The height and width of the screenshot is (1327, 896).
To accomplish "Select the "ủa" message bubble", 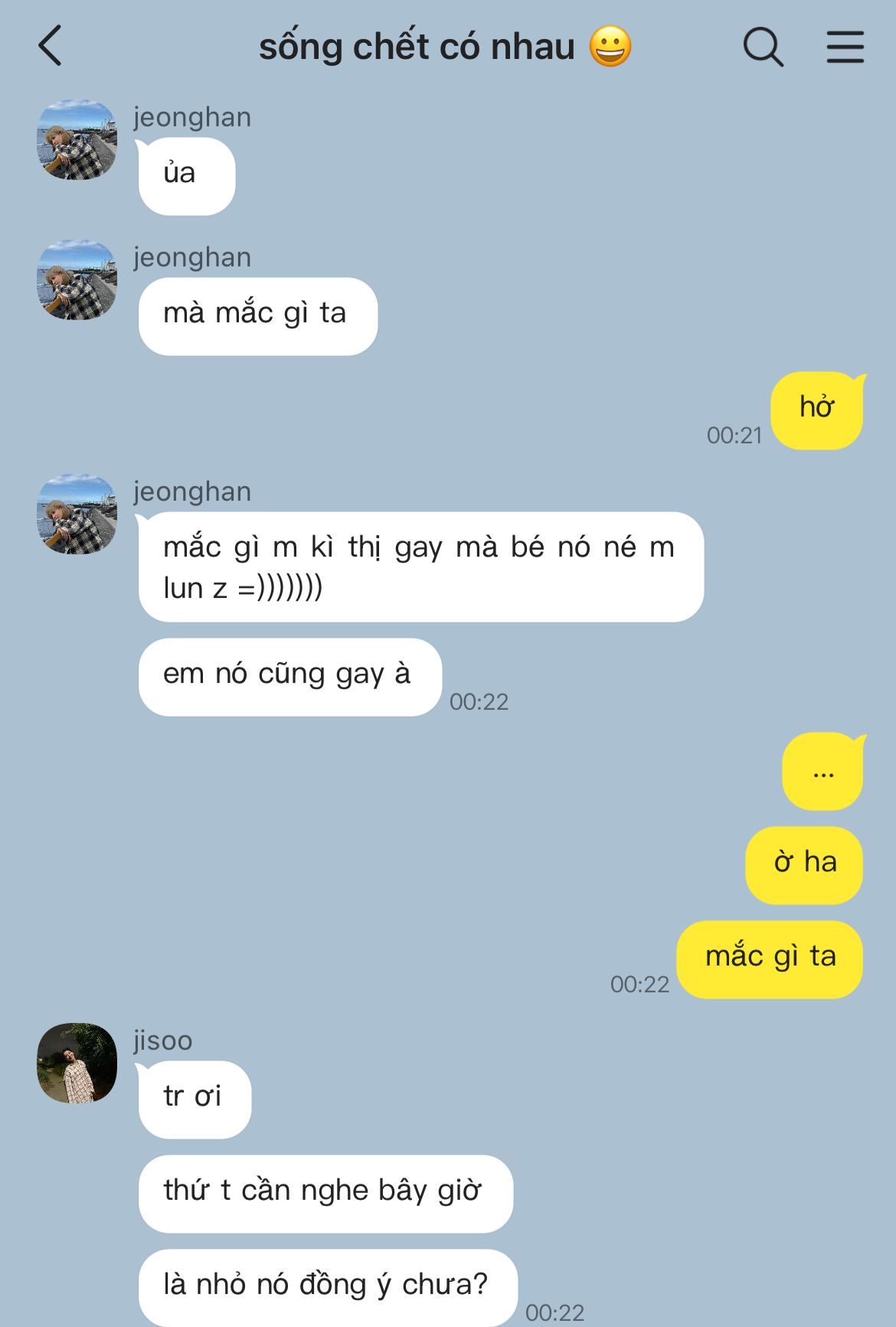I will coord(187,176).
